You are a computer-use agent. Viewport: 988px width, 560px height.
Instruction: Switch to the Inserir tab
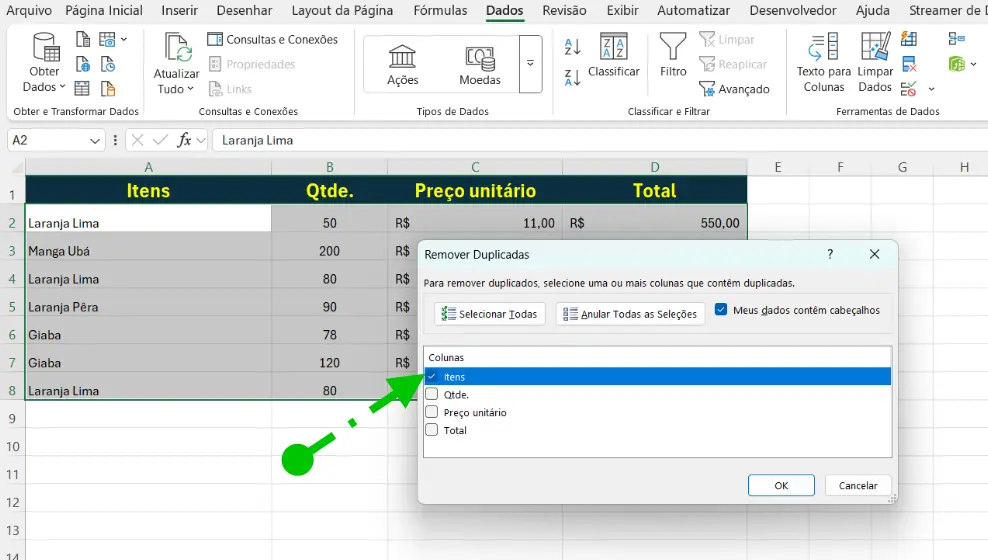(x=179, y=11)
